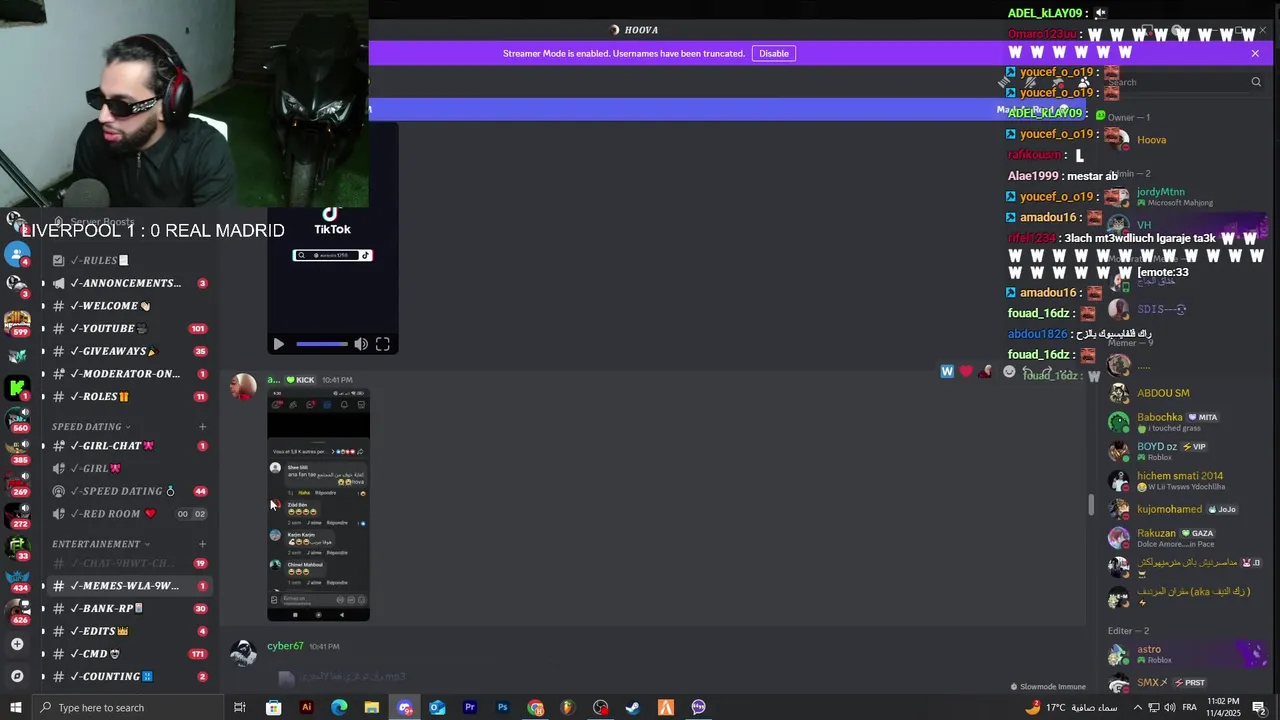The height and width of the screenshot is (720, 1280).
Task: Click Add a Server plus icon
Action: click(x=17, y=644)
